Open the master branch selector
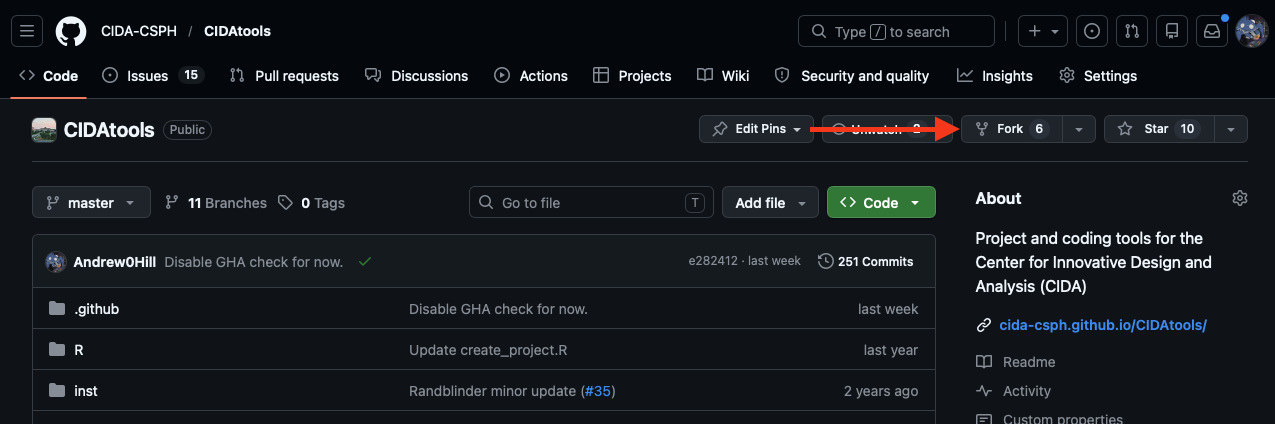The image size is (1275, 424). [91, 202]
